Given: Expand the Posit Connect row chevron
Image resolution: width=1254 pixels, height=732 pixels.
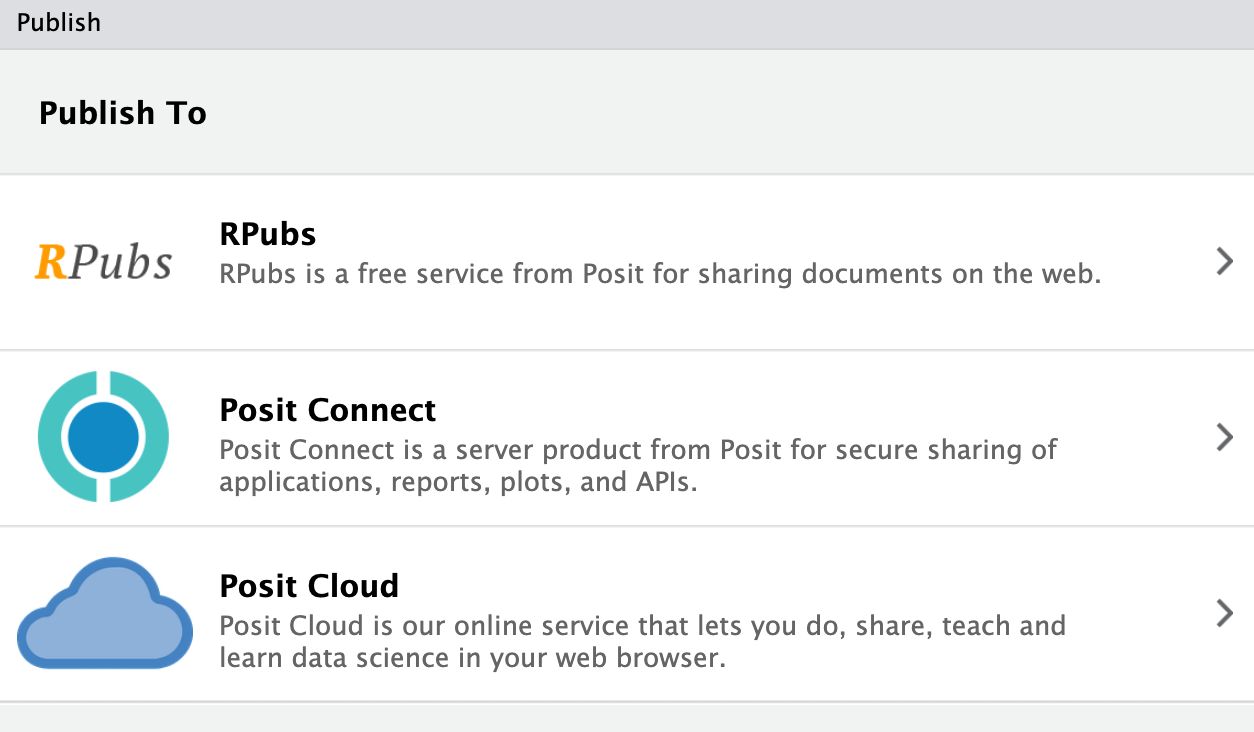Looking at the screenshot, I should point(1224,437).
